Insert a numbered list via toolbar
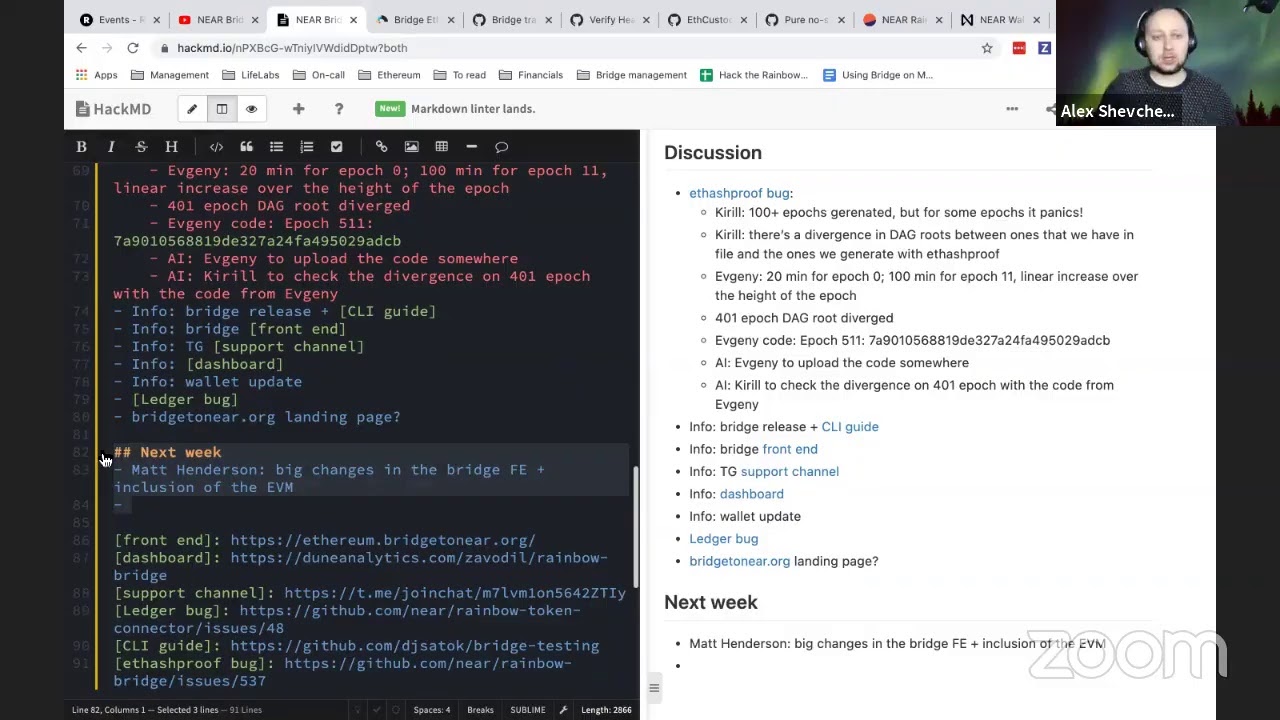 tap(306, 147)
